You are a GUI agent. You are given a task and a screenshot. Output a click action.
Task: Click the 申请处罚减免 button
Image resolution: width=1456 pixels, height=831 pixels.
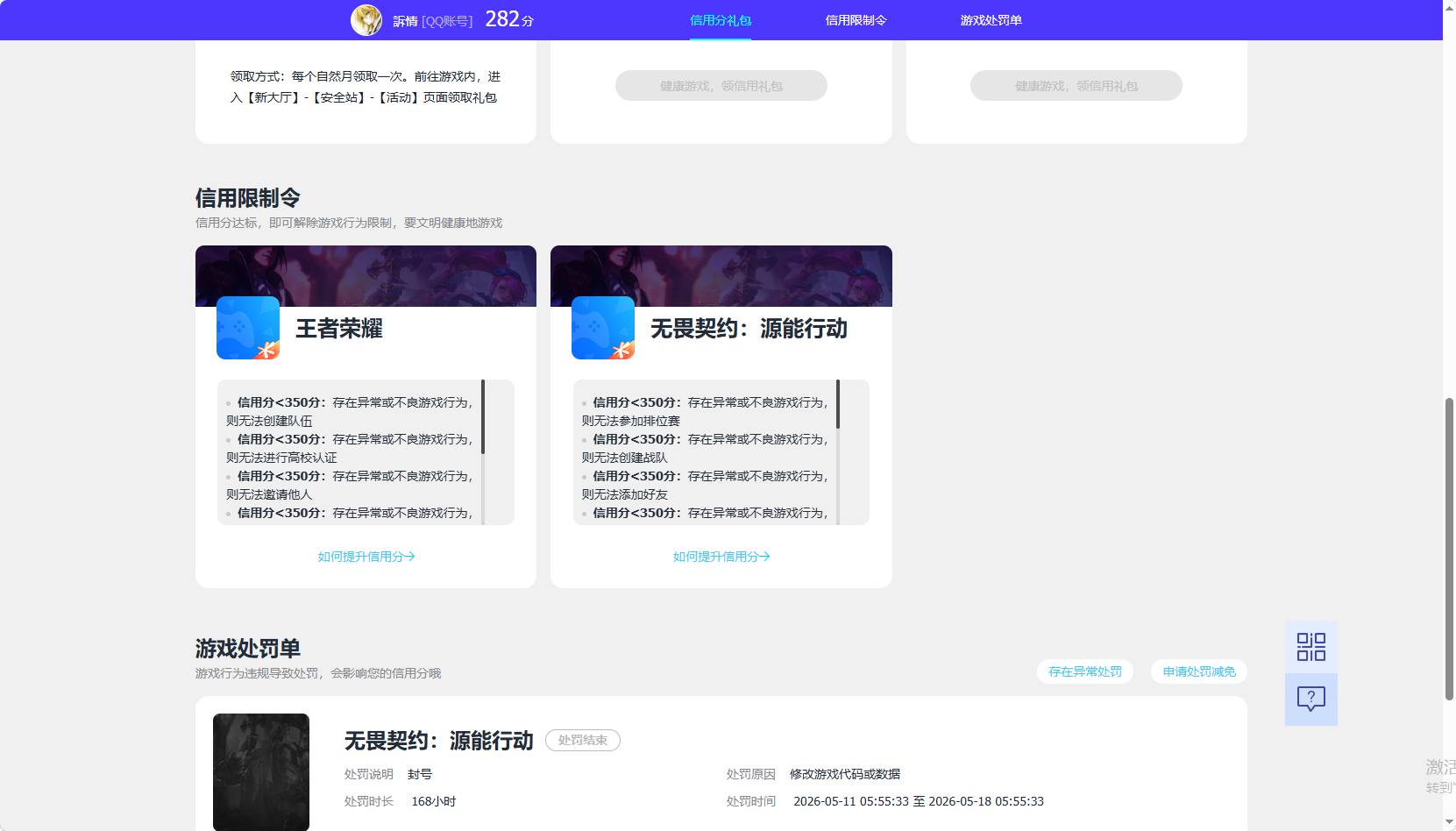tap(1199, 671)
